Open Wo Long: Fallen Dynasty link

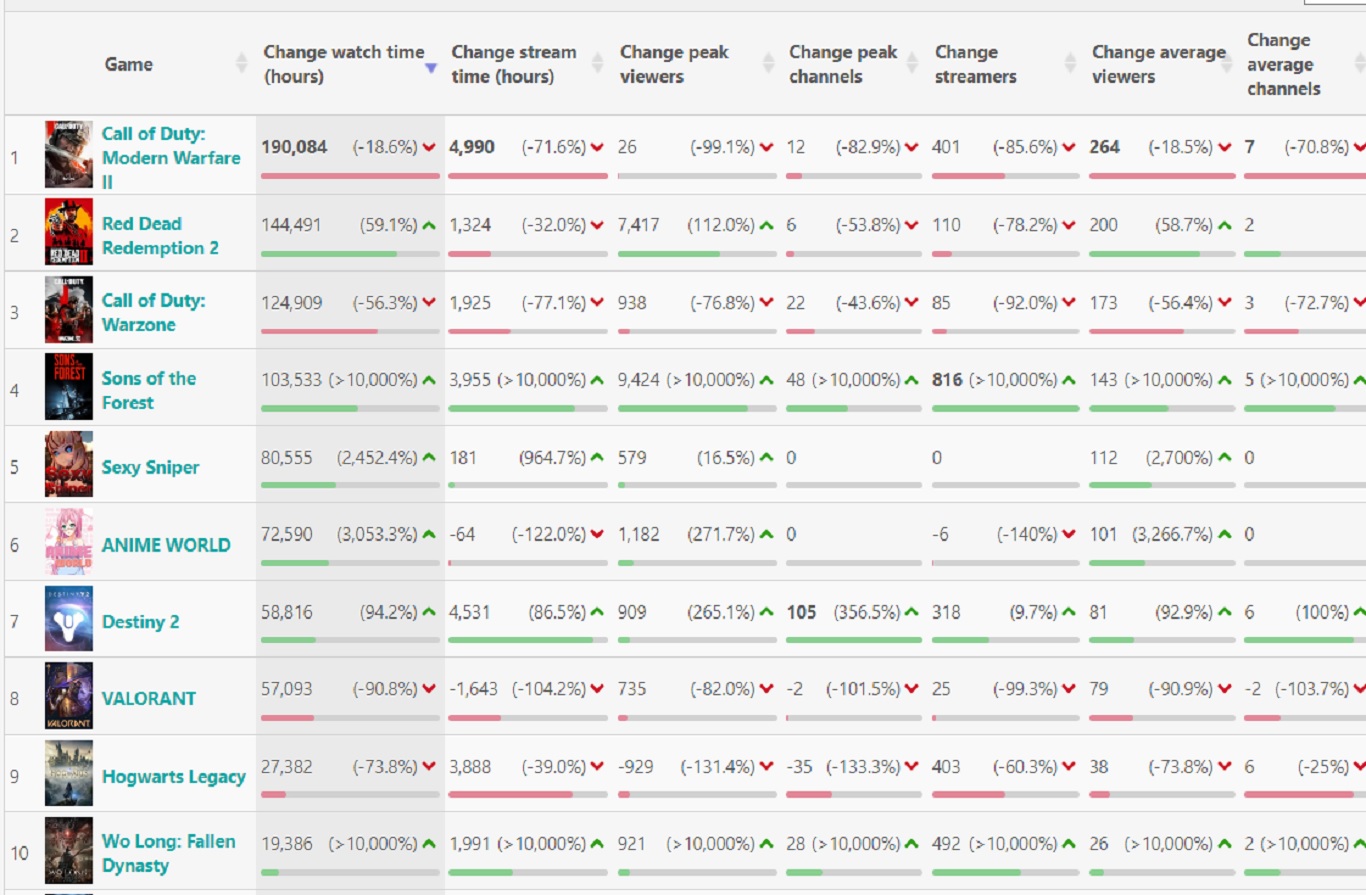point(169,853)
